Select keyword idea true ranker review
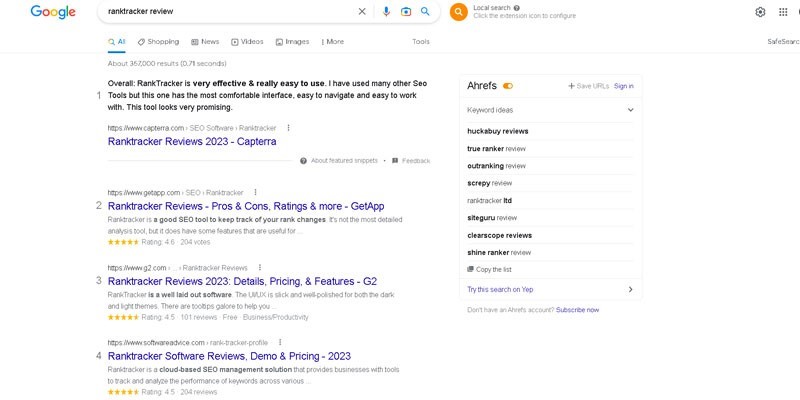This screenshot has width=800, height=400. point(496,148)
